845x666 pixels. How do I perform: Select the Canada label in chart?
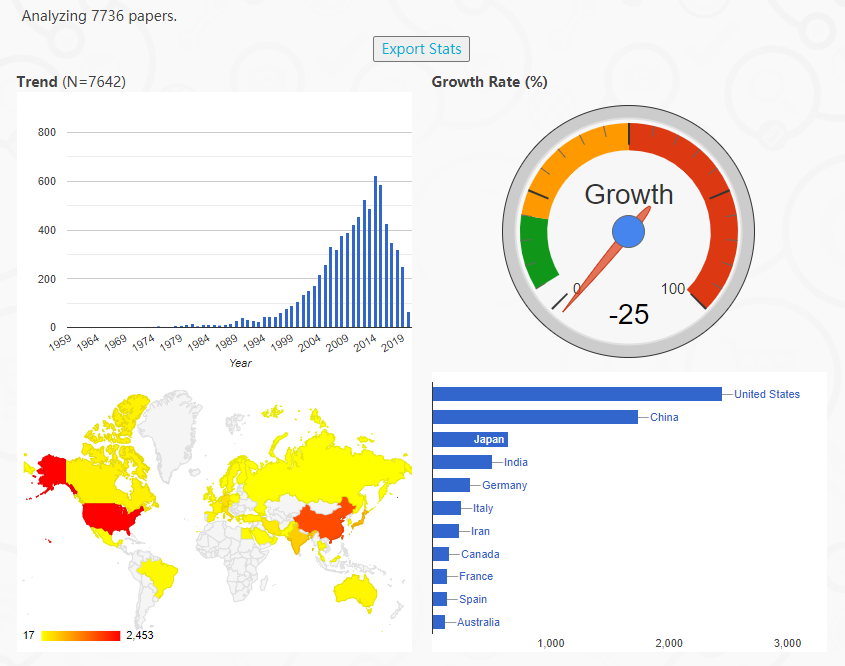pos(480,554)
